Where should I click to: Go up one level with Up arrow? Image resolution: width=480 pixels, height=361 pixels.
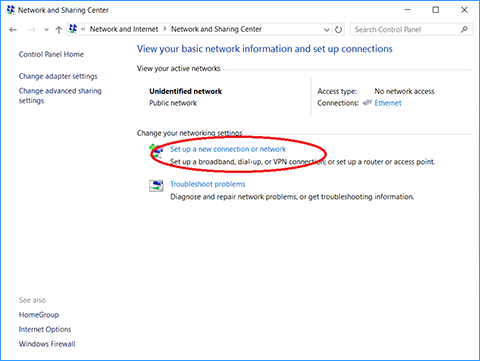(59, 30)
